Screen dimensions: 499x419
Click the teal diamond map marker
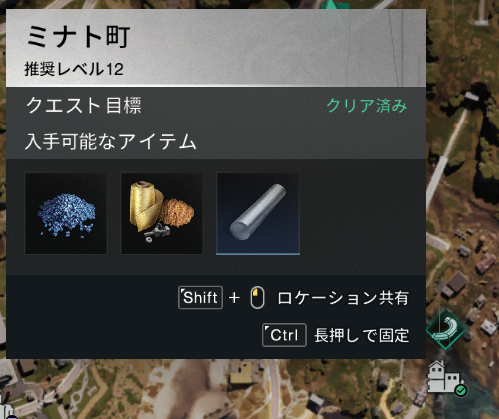(x=446, y=329)
